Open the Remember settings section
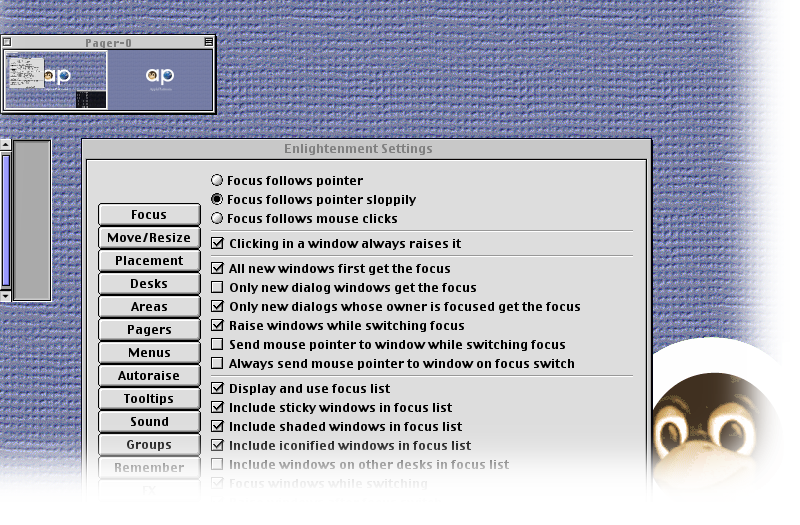This screenshot has height=525, width=800. click(x=149, y=467)
